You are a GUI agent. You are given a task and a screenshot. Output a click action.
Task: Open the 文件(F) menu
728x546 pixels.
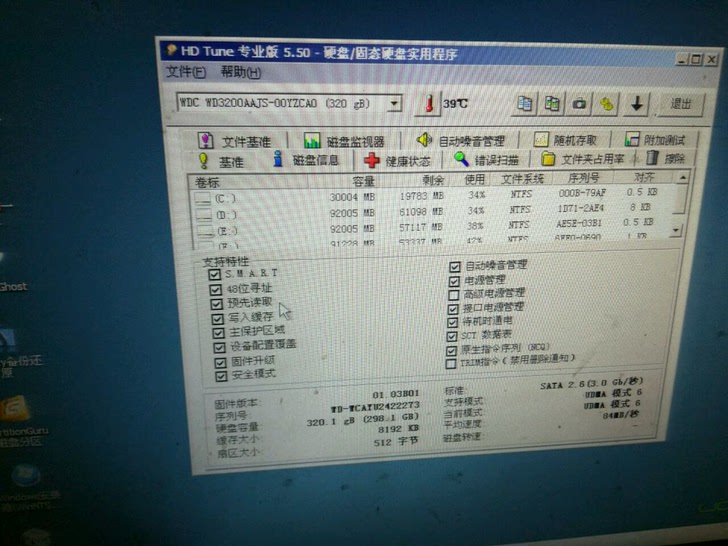point(186,72)
